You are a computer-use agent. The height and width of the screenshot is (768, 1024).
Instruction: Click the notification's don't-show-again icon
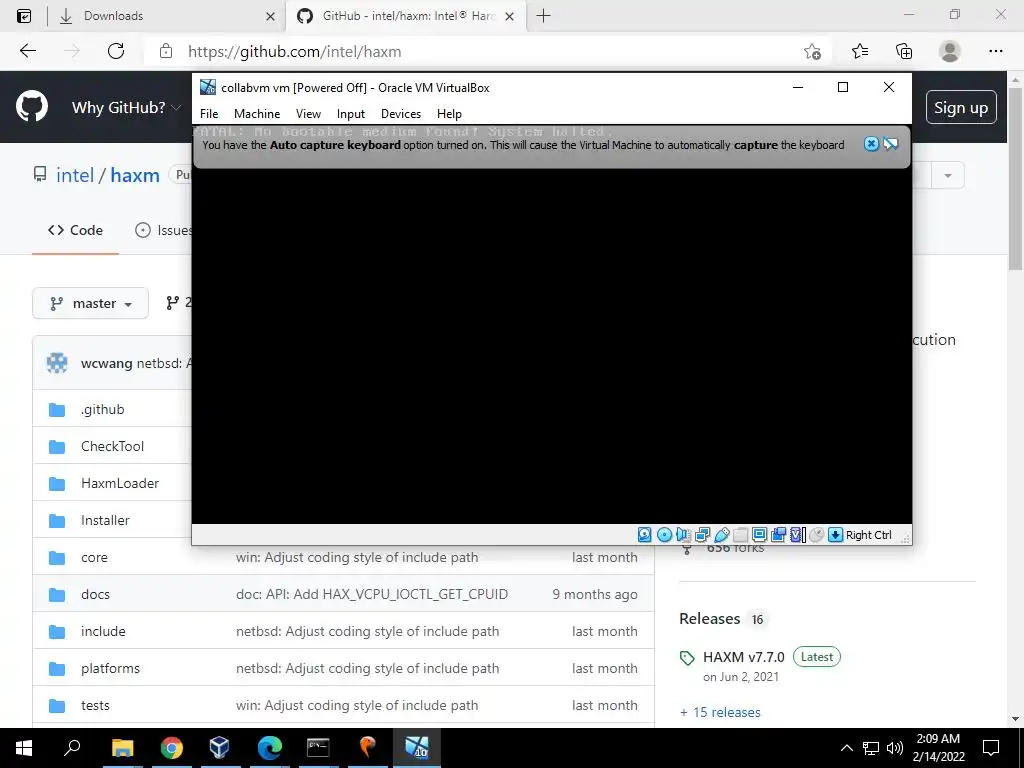pos(891,144)
